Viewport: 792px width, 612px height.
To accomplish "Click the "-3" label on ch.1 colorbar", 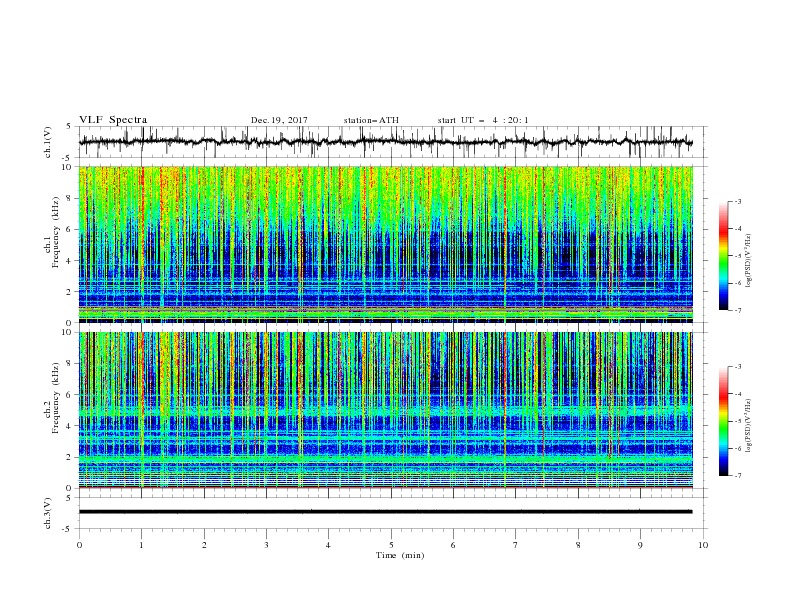I will click(x=738, y=201).
